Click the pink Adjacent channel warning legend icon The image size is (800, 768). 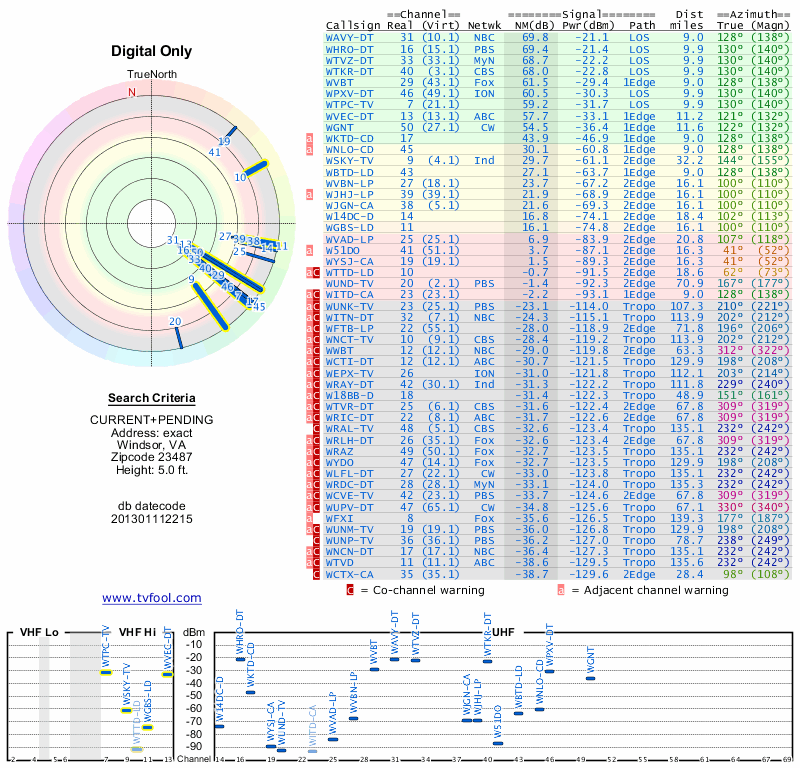point(561,590)
